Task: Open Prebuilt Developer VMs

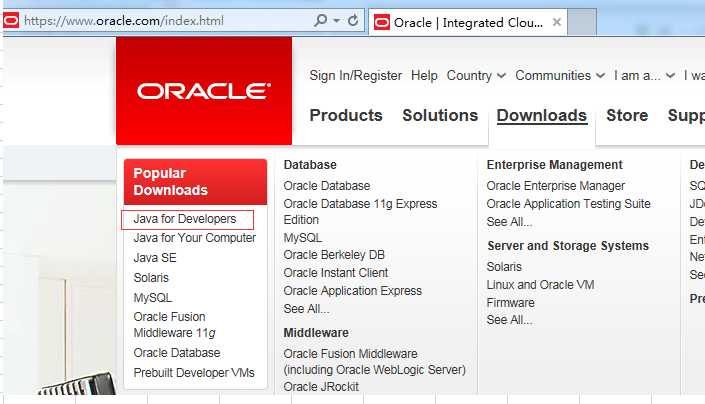Action: (194, 373)
